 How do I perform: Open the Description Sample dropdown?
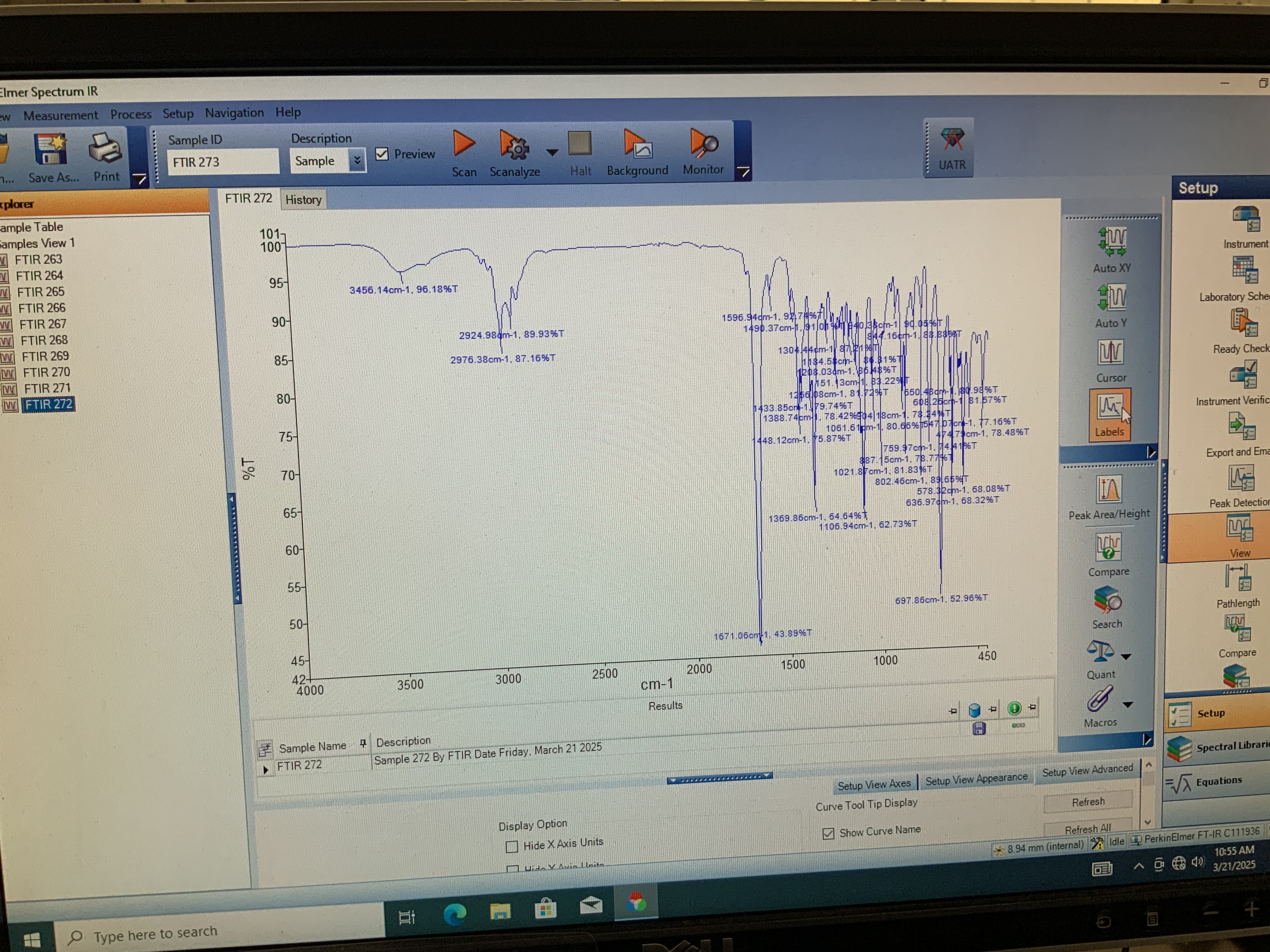(357, 161)
